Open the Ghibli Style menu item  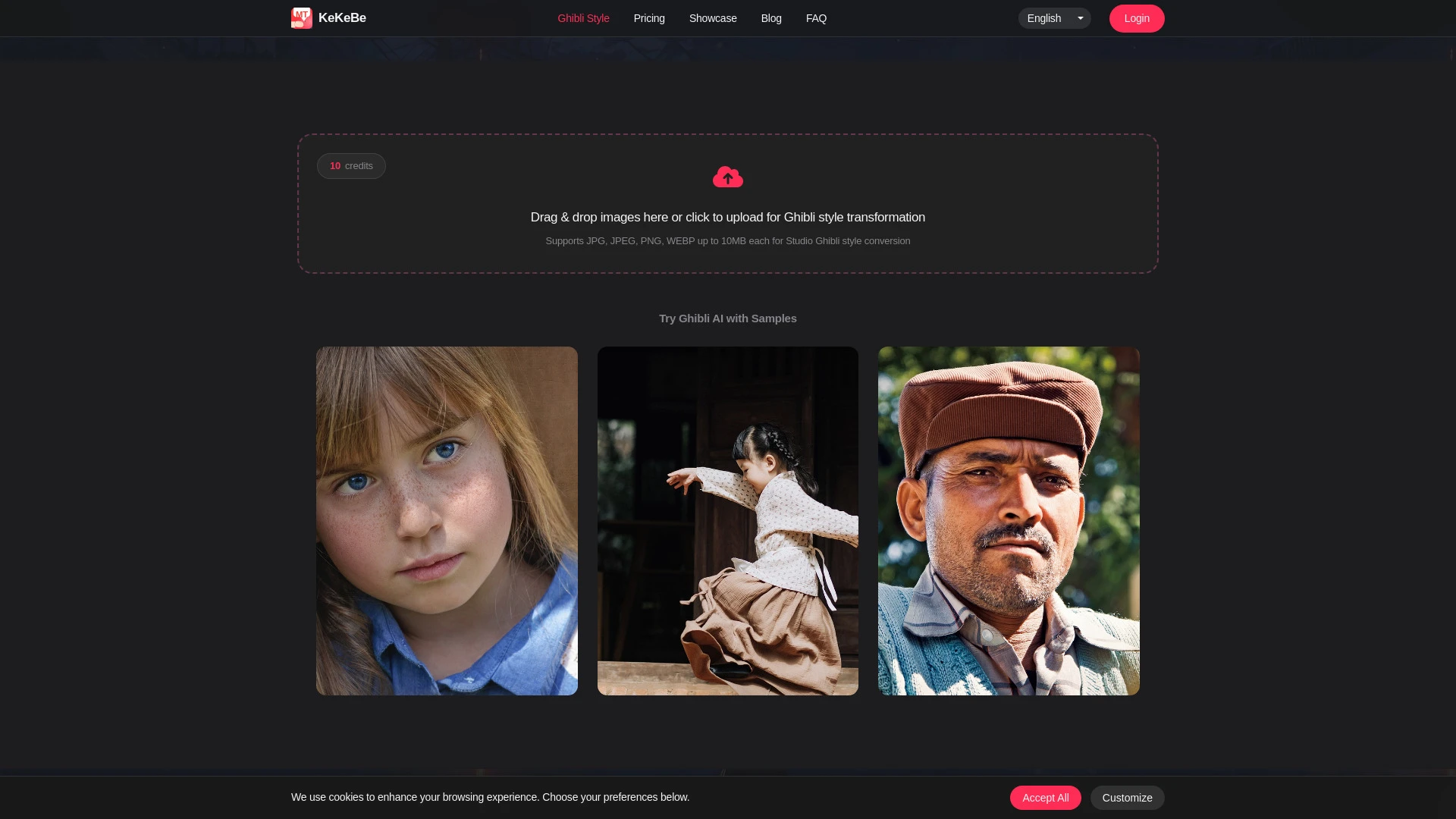(x=583, y=18)
